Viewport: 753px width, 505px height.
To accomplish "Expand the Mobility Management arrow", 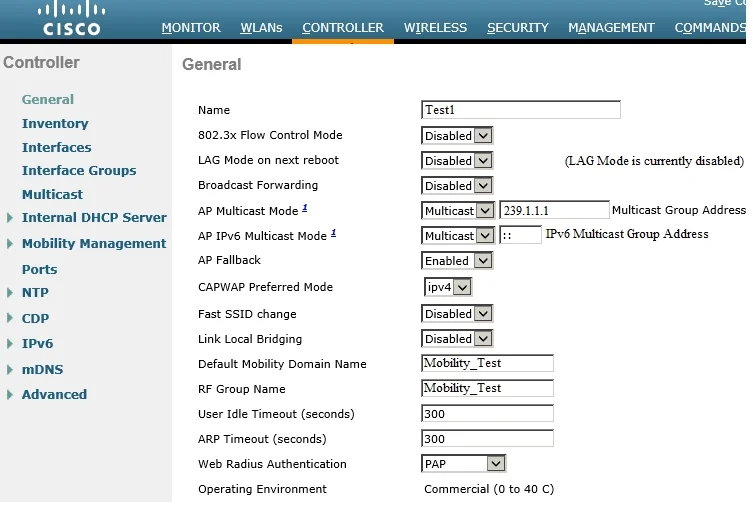I will 10,244.
